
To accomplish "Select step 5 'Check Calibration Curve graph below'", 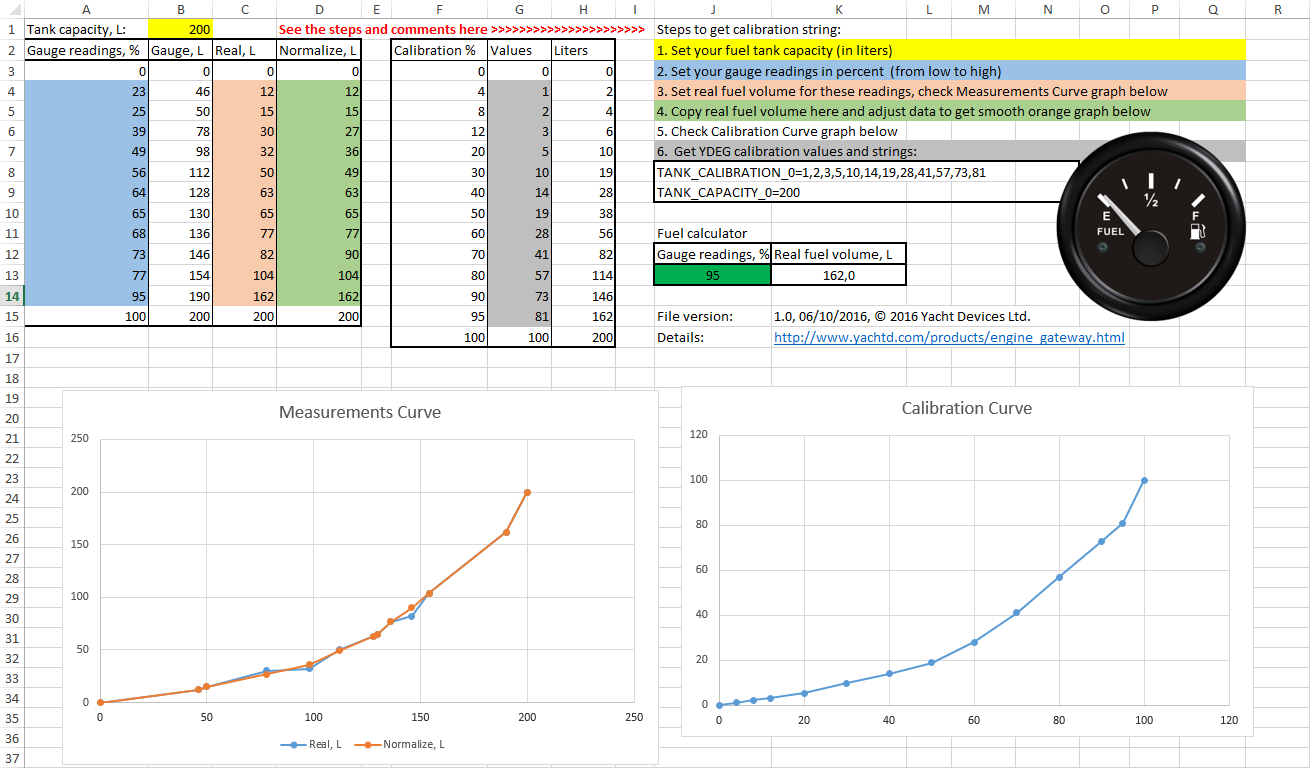I will pyautogui.click(x=777, y=131).
